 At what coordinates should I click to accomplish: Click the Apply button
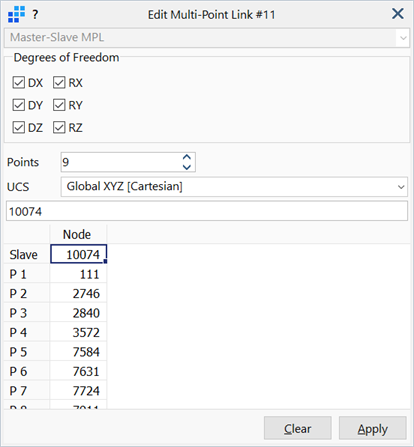[373, 428]
